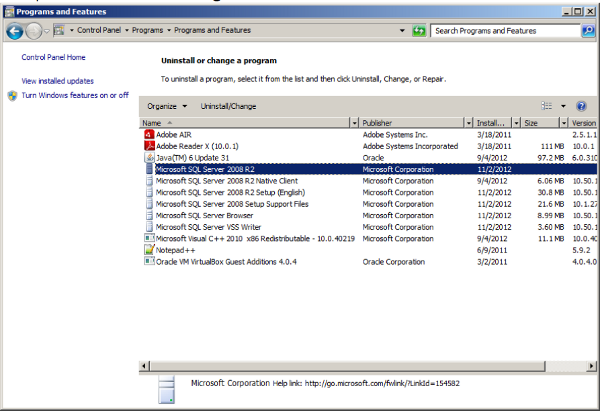
Task: Open View installed updates link
Action: (57, 81)
